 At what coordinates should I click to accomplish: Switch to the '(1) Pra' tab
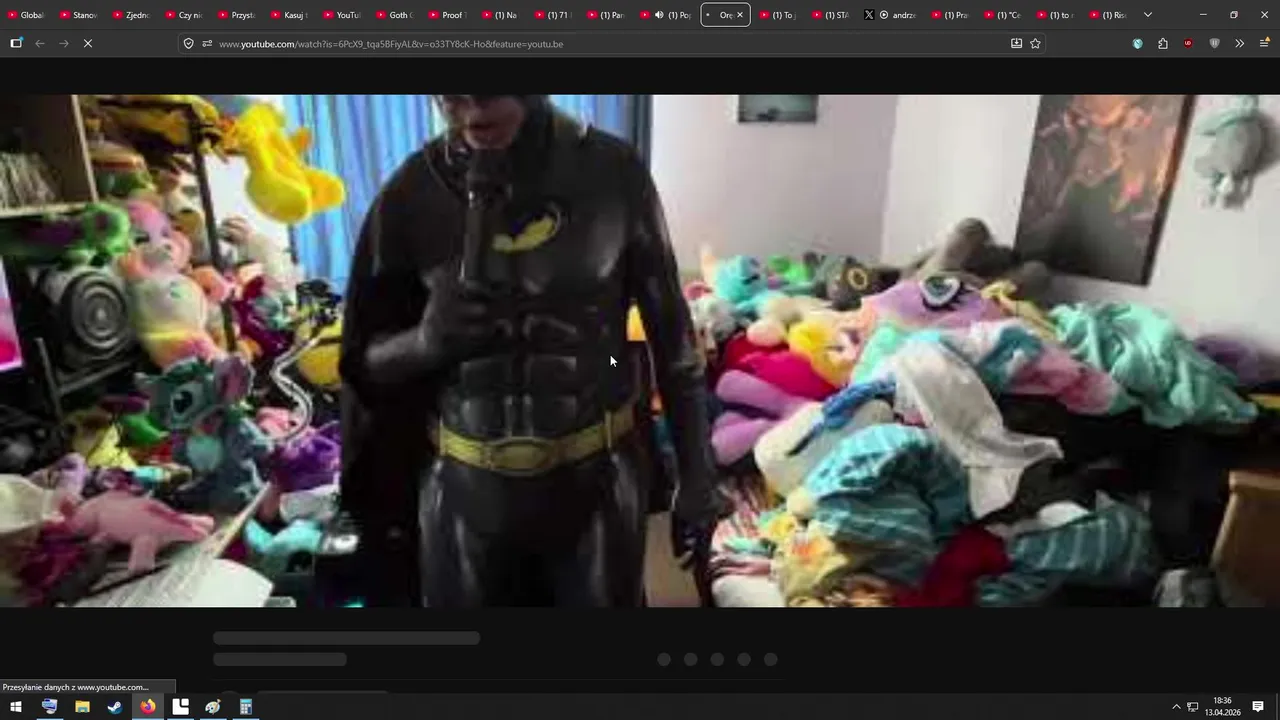(x=949, y=15)
